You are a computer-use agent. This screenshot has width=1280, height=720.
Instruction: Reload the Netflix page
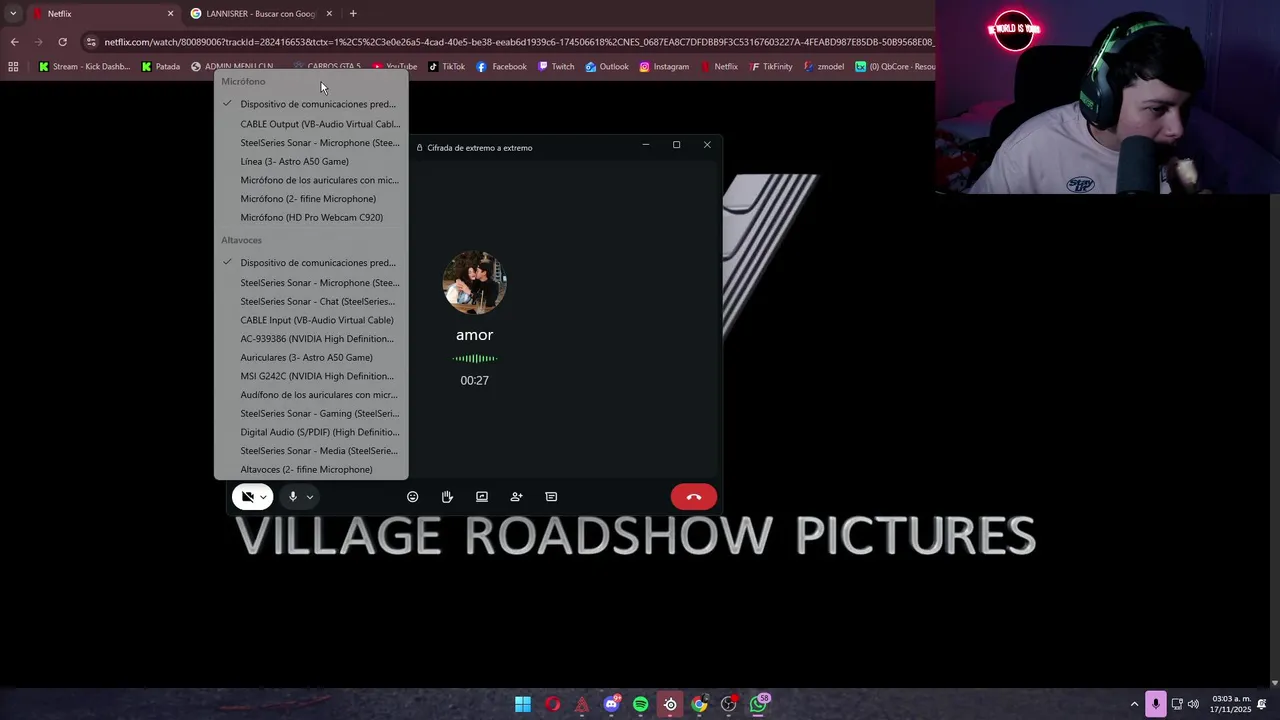point(62,42)
